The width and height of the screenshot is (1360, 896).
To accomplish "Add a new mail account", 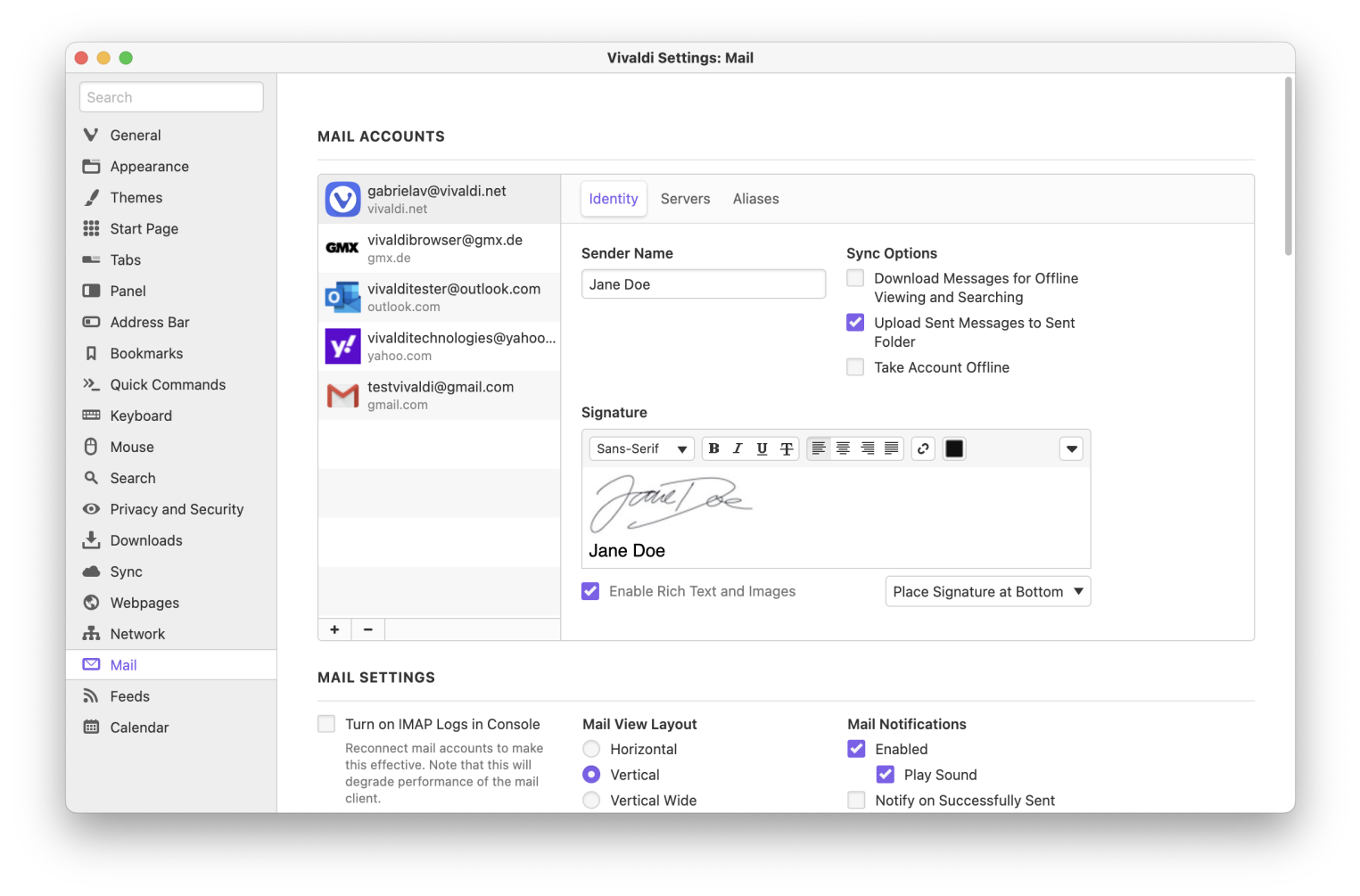I will pyautogui.click(x=334, y=629).
